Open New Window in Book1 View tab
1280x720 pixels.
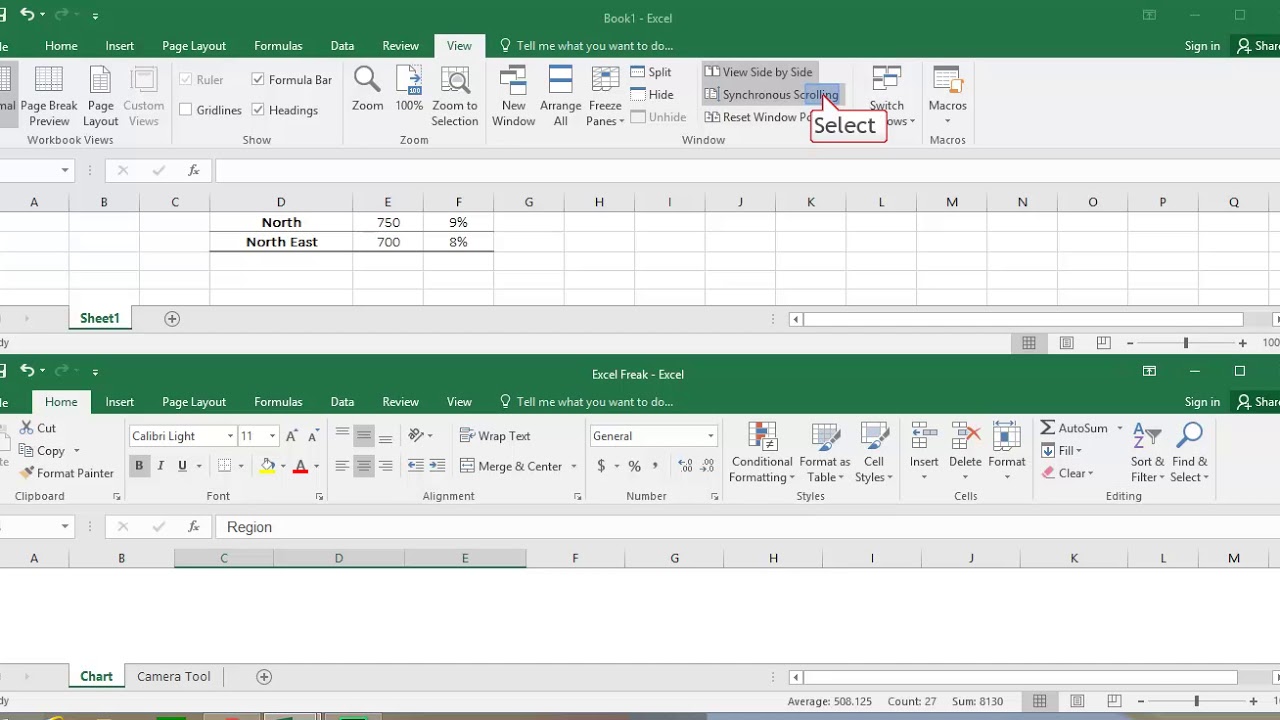coord(513,96)
